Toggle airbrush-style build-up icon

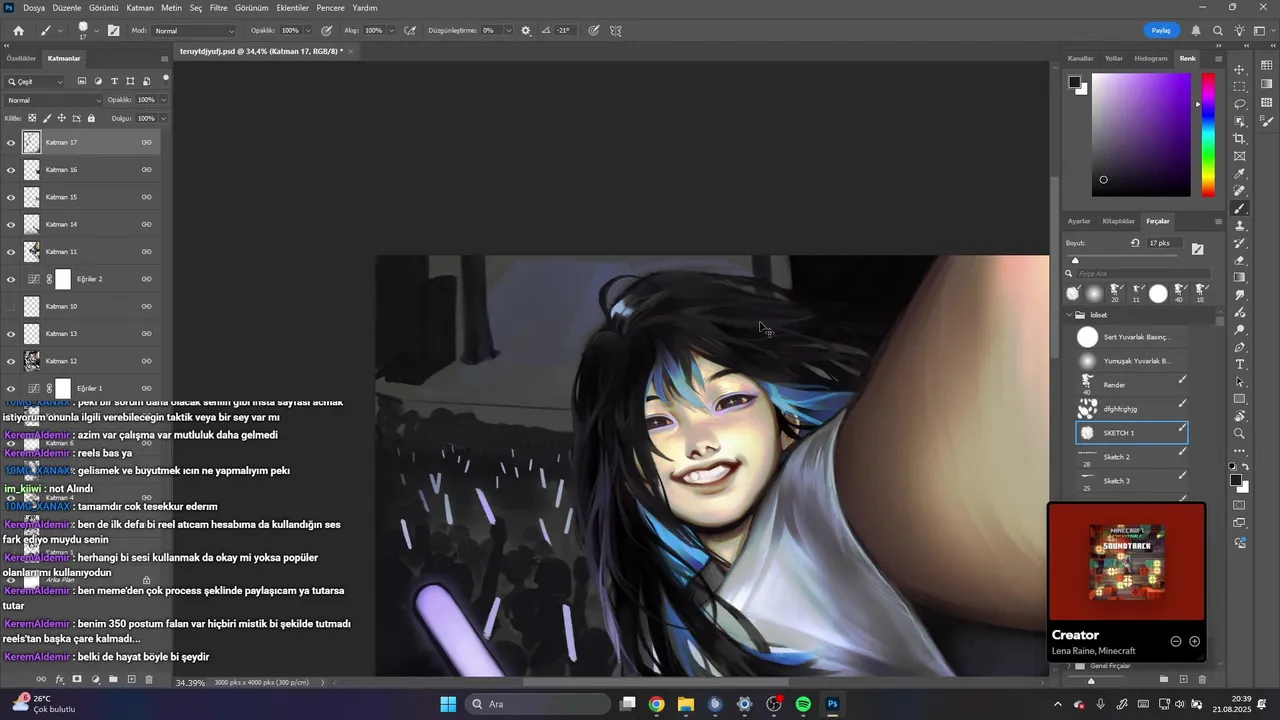click(409, 31)
